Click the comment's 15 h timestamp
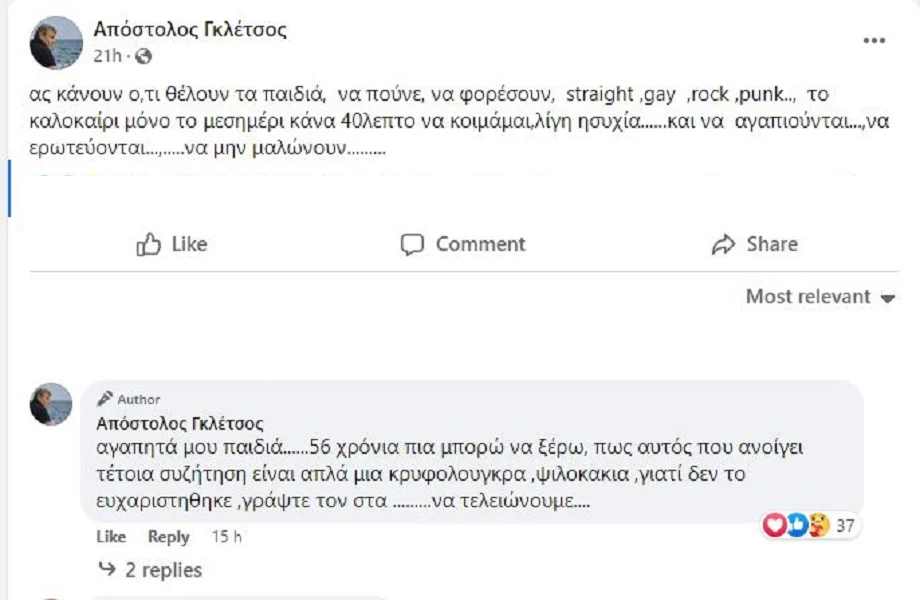Image resolution: width=920 pixels, height=600 pixels. coord(227,537)
